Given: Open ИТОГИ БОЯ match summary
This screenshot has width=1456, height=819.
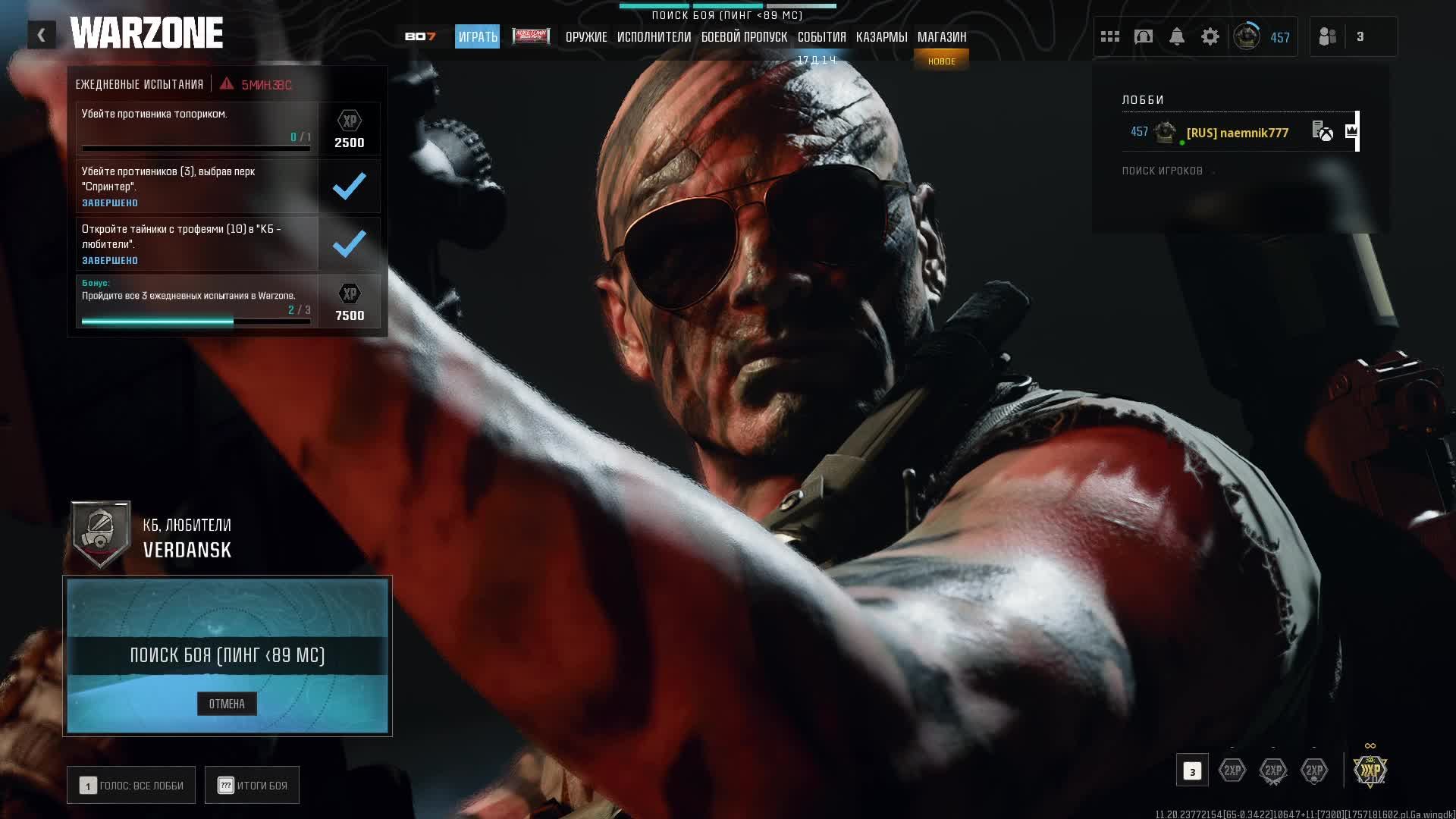Looking at the screenshot, I should pos(252,785).
